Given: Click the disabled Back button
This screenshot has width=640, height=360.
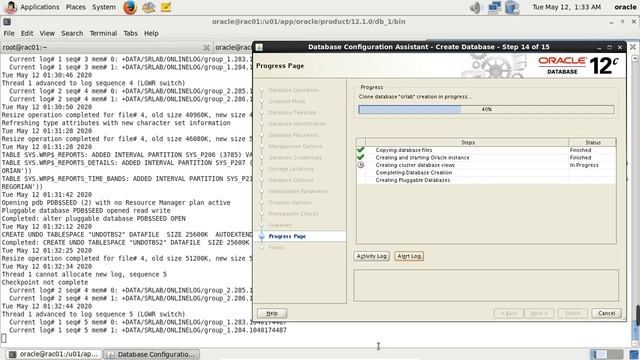Looking at the screenshot, I should [x=509, y=313].
